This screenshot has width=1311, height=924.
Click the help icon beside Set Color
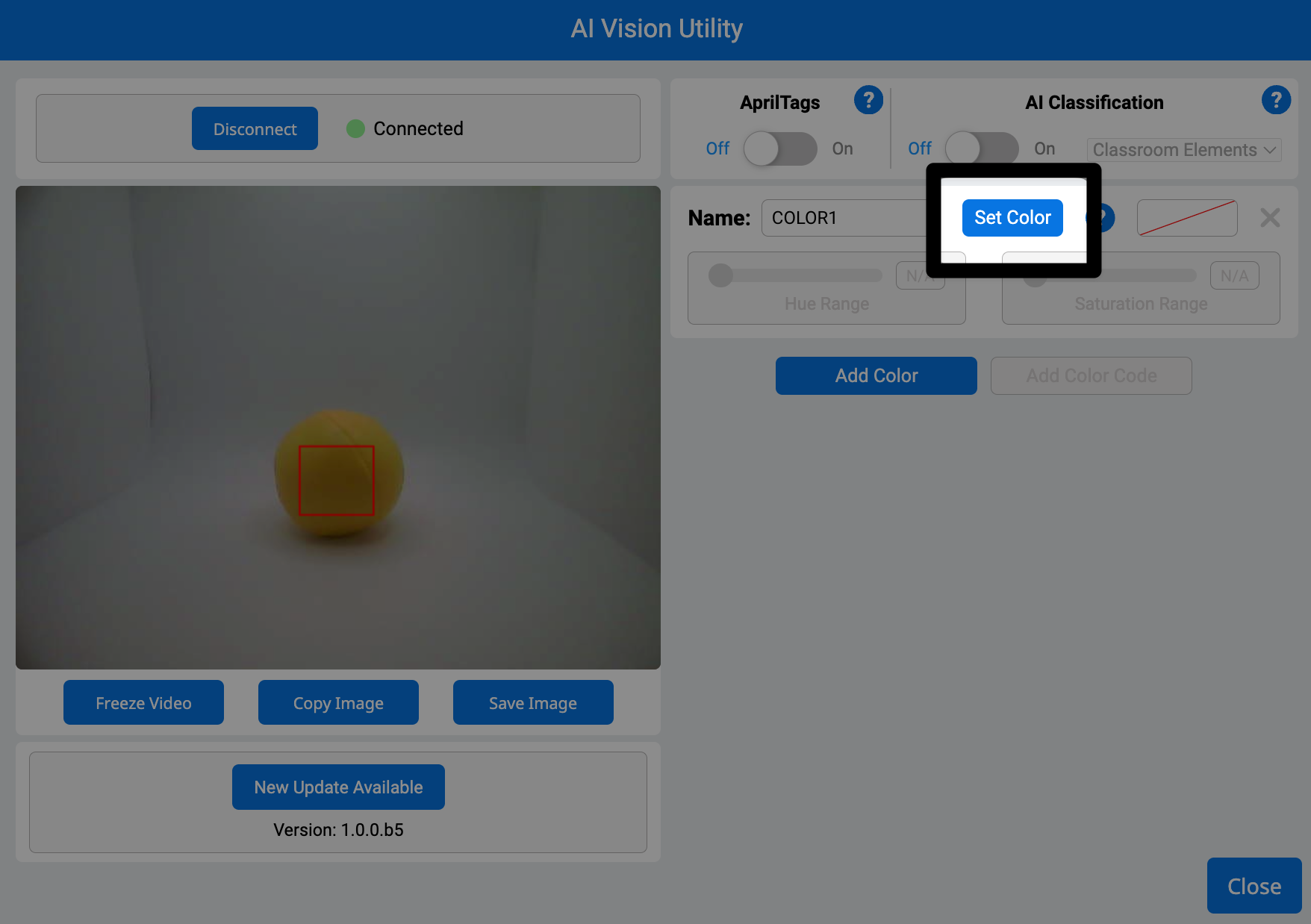pyautogui.click(x=1099, y=218)
